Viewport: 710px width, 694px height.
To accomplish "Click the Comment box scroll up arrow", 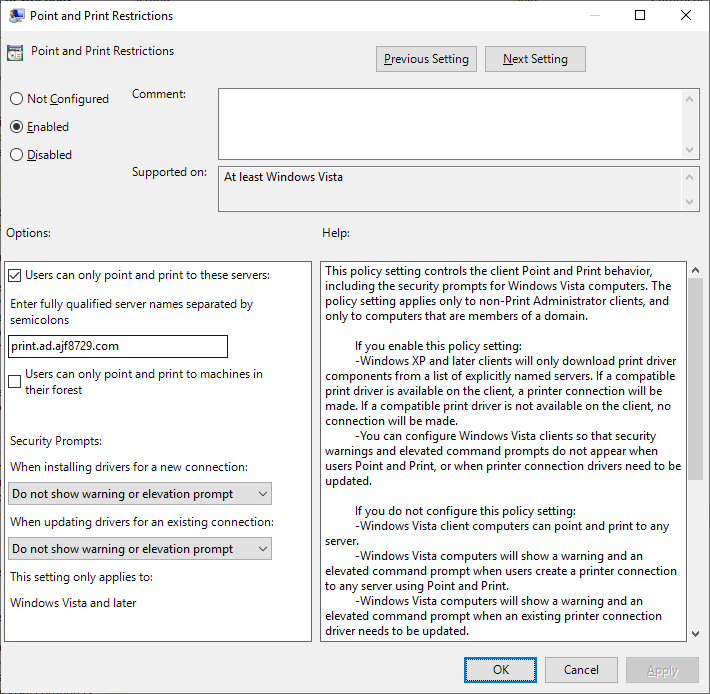I will [690, 99].
